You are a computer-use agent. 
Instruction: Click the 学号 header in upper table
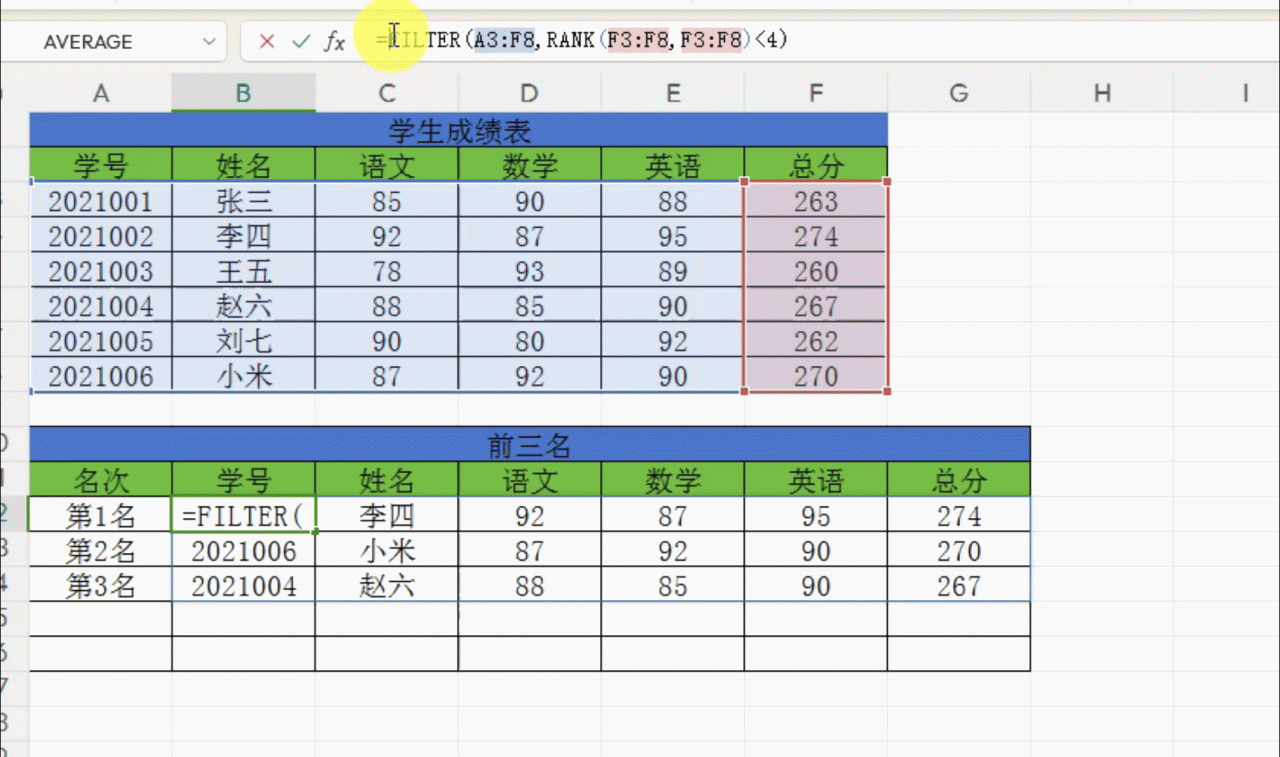(101, 165)
